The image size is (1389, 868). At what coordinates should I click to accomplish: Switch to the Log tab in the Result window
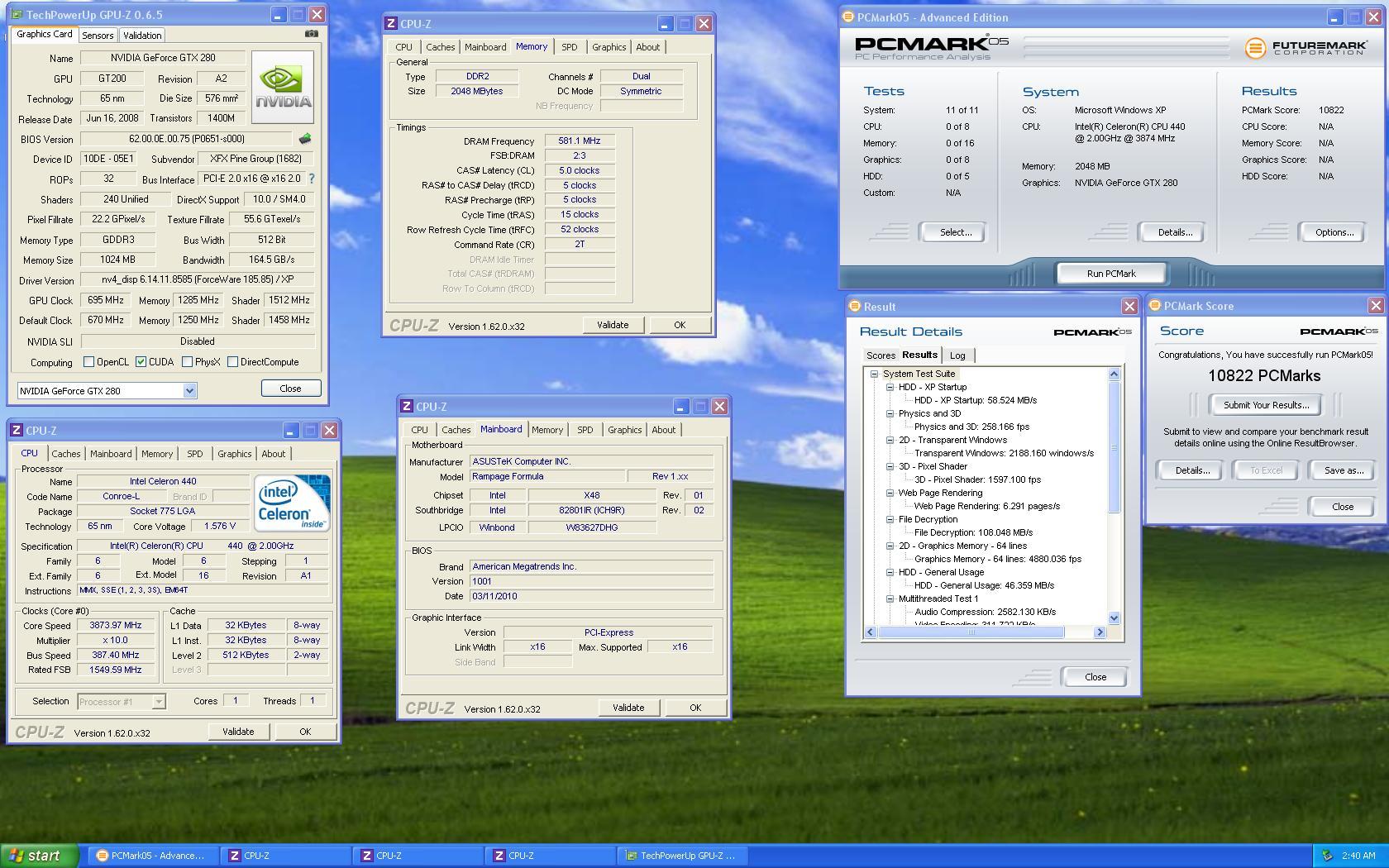[x=957, y=355]
